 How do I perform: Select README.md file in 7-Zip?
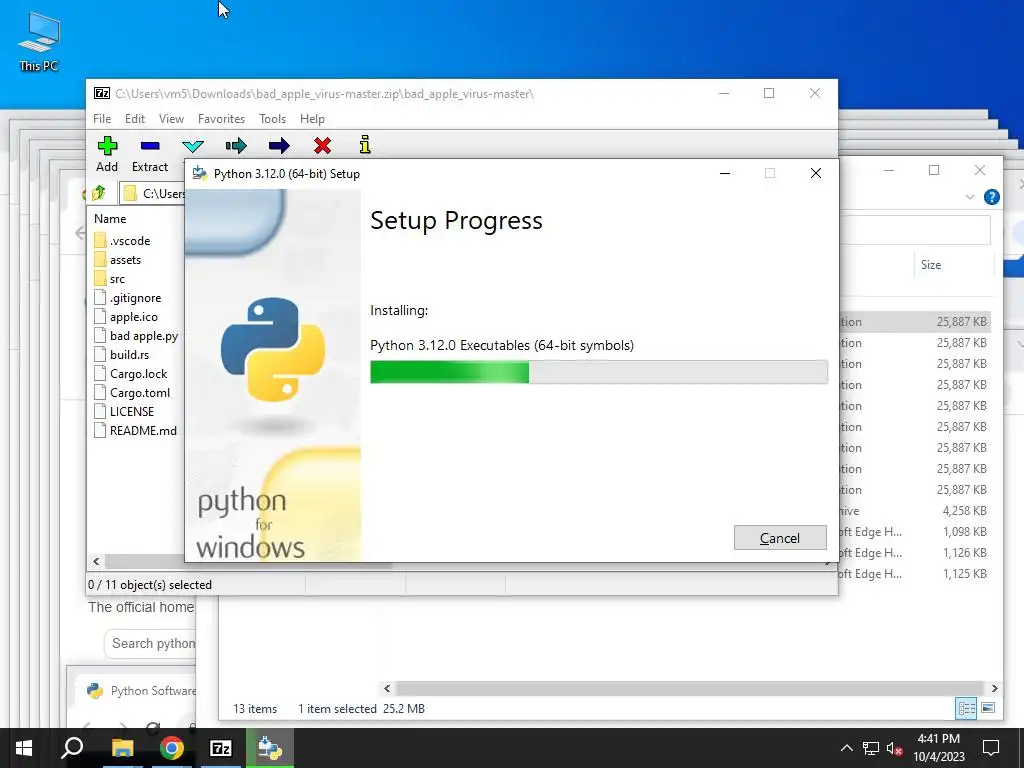tap(136, 430)
